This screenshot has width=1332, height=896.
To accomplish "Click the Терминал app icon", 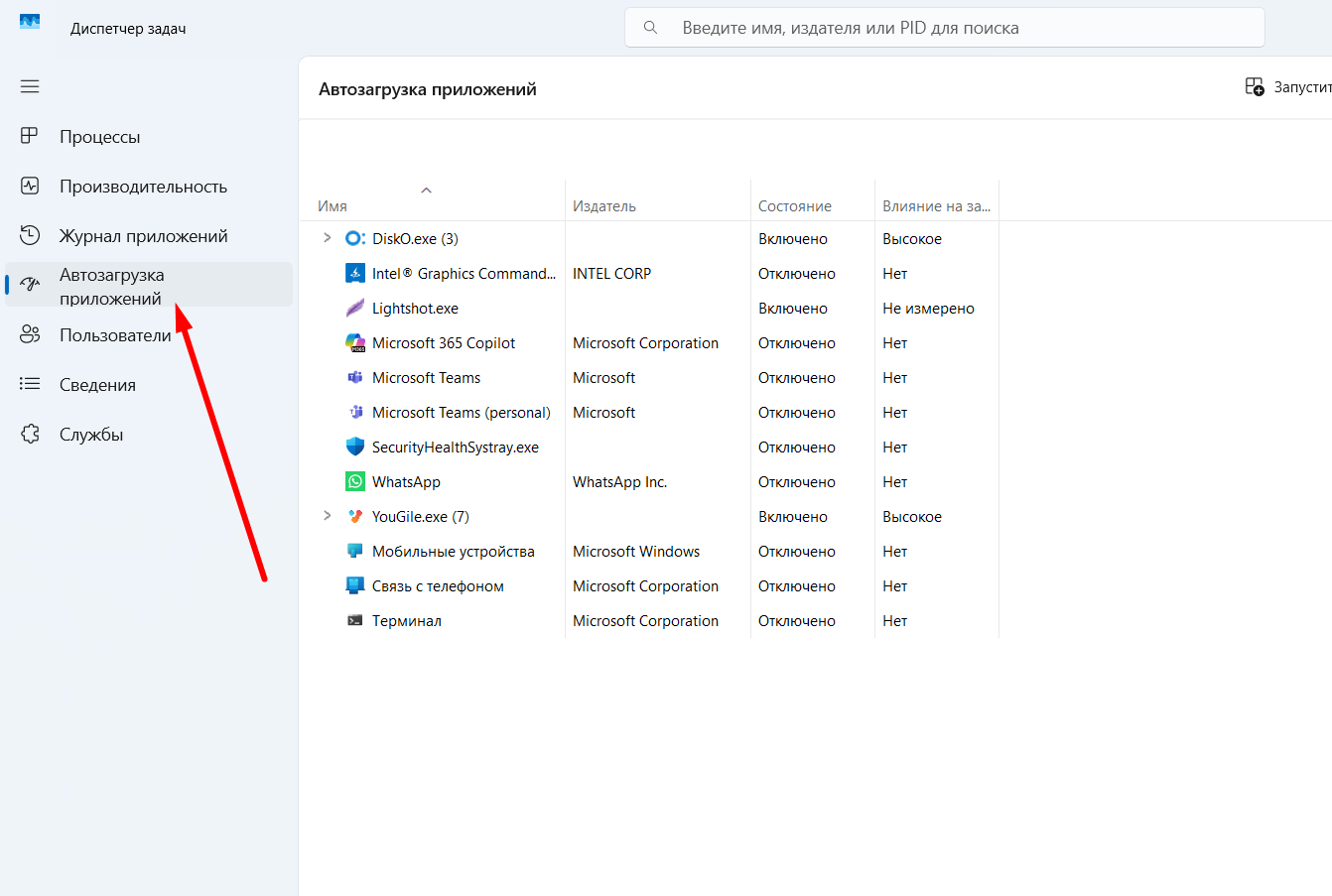I will pos(355,620).
